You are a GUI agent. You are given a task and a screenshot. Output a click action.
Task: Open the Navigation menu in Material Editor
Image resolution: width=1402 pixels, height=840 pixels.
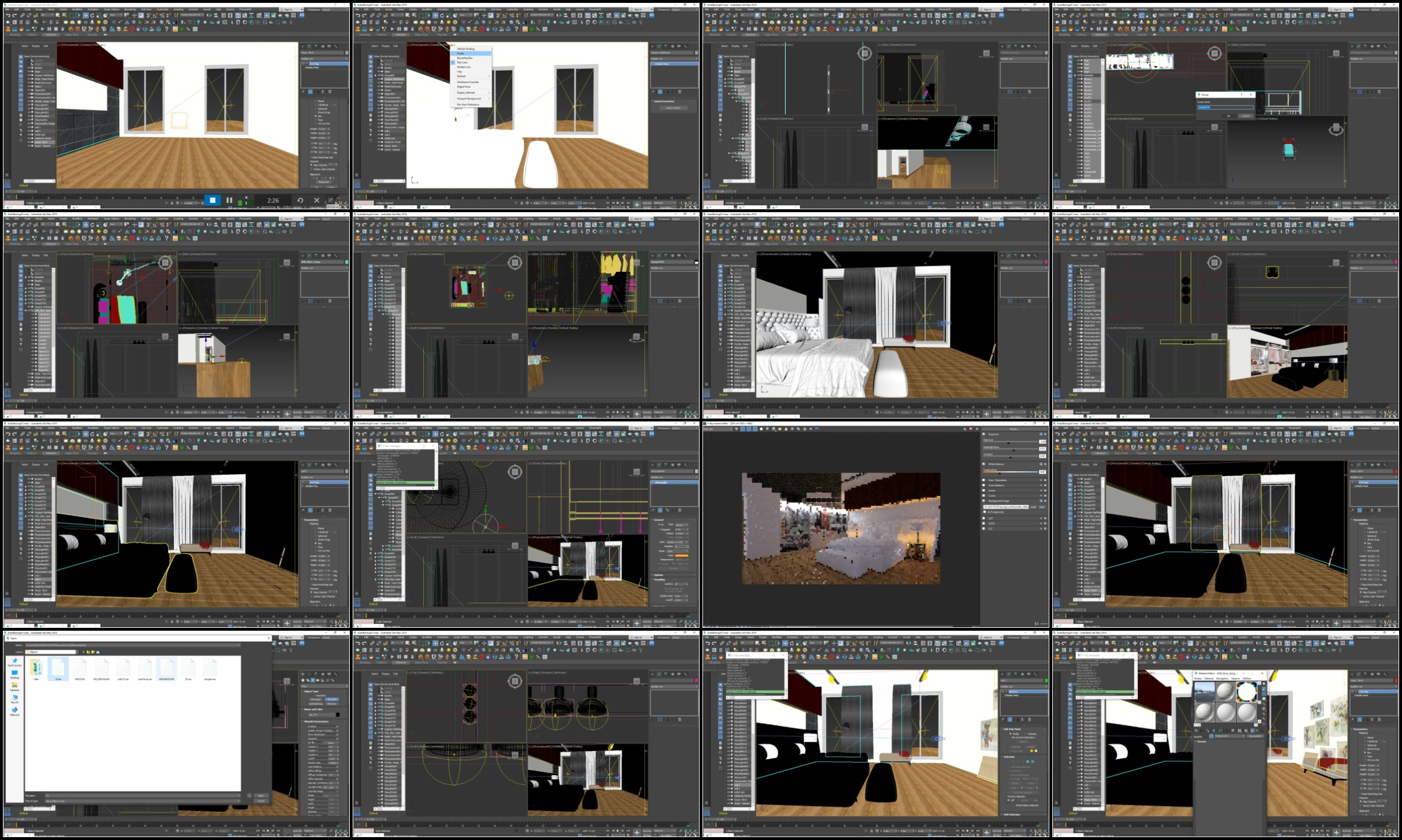(x=1222, y=679)
